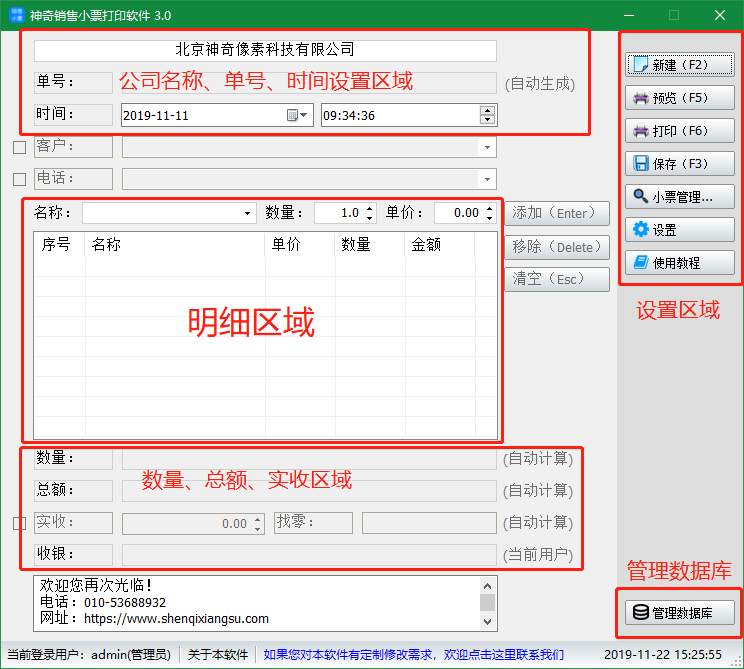Expand the item name (名称) dropdown
This screenshot has width=744, height=669.
248,213
